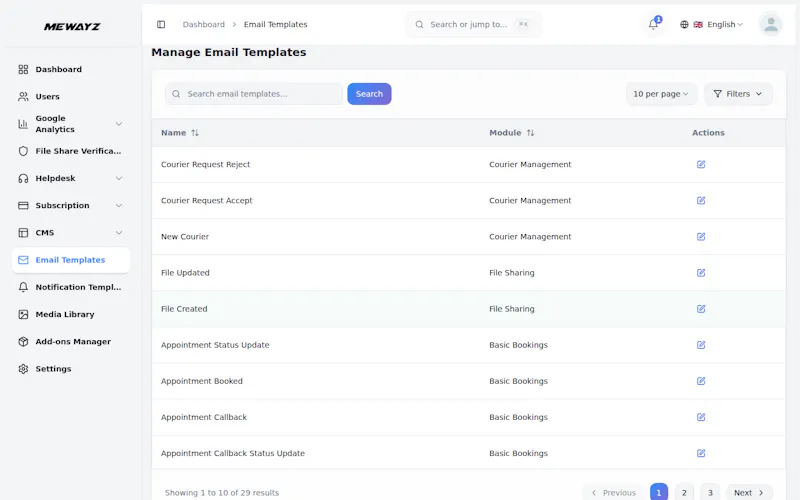Open the notifications bell

pyautogui.click(x=653, y=24)
